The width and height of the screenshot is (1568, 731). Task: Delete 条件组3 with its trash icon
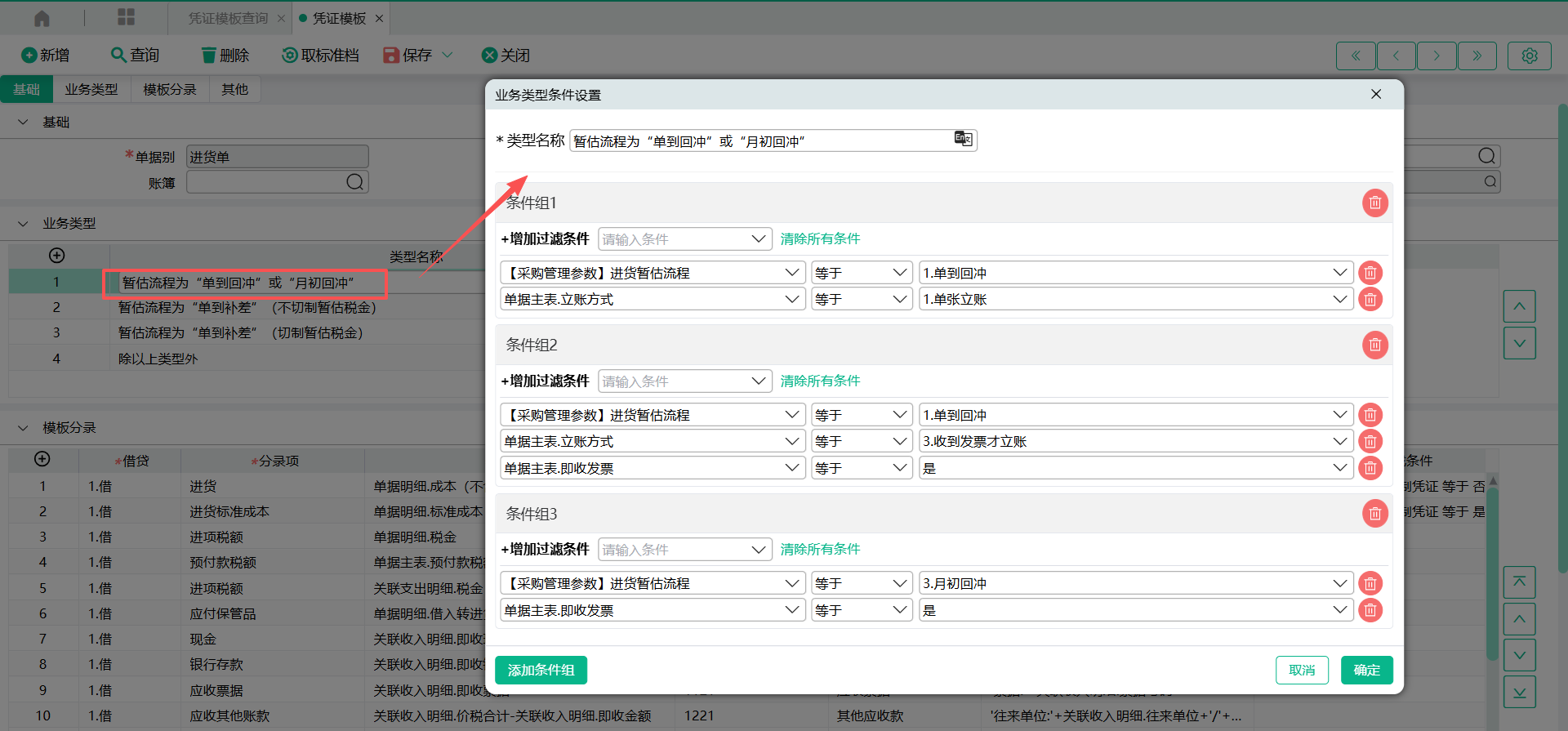point(1375,513)
